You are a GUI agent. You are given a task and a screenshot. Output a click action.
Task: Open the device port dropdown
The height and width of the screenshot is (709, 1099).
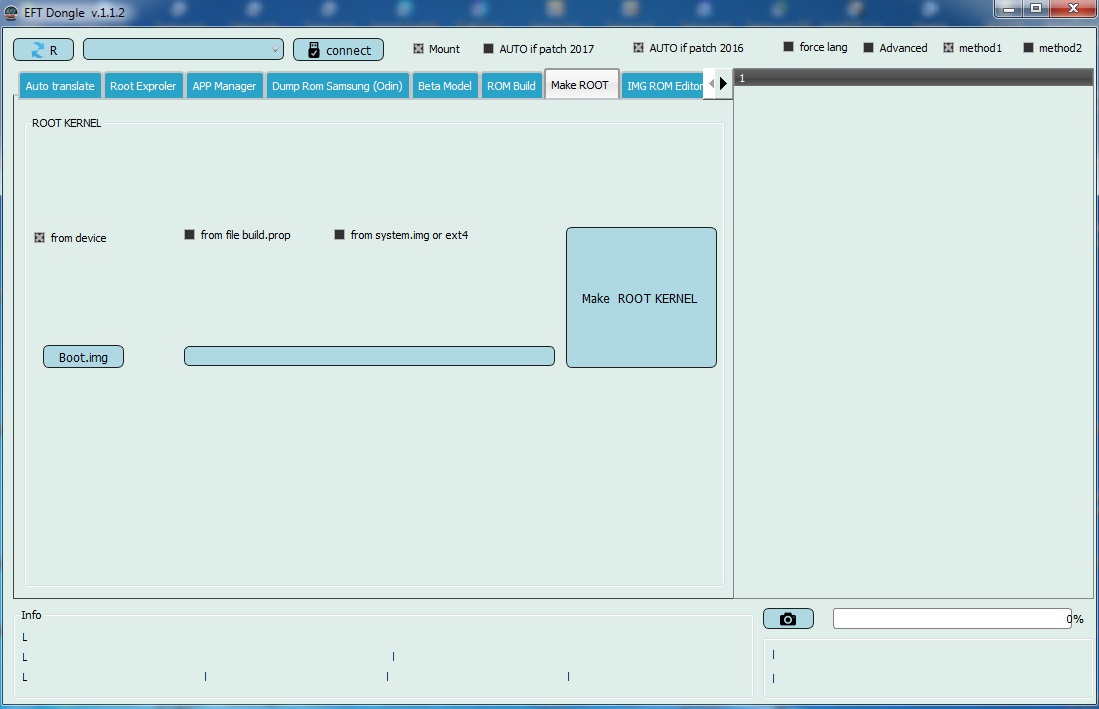[183, 49]
